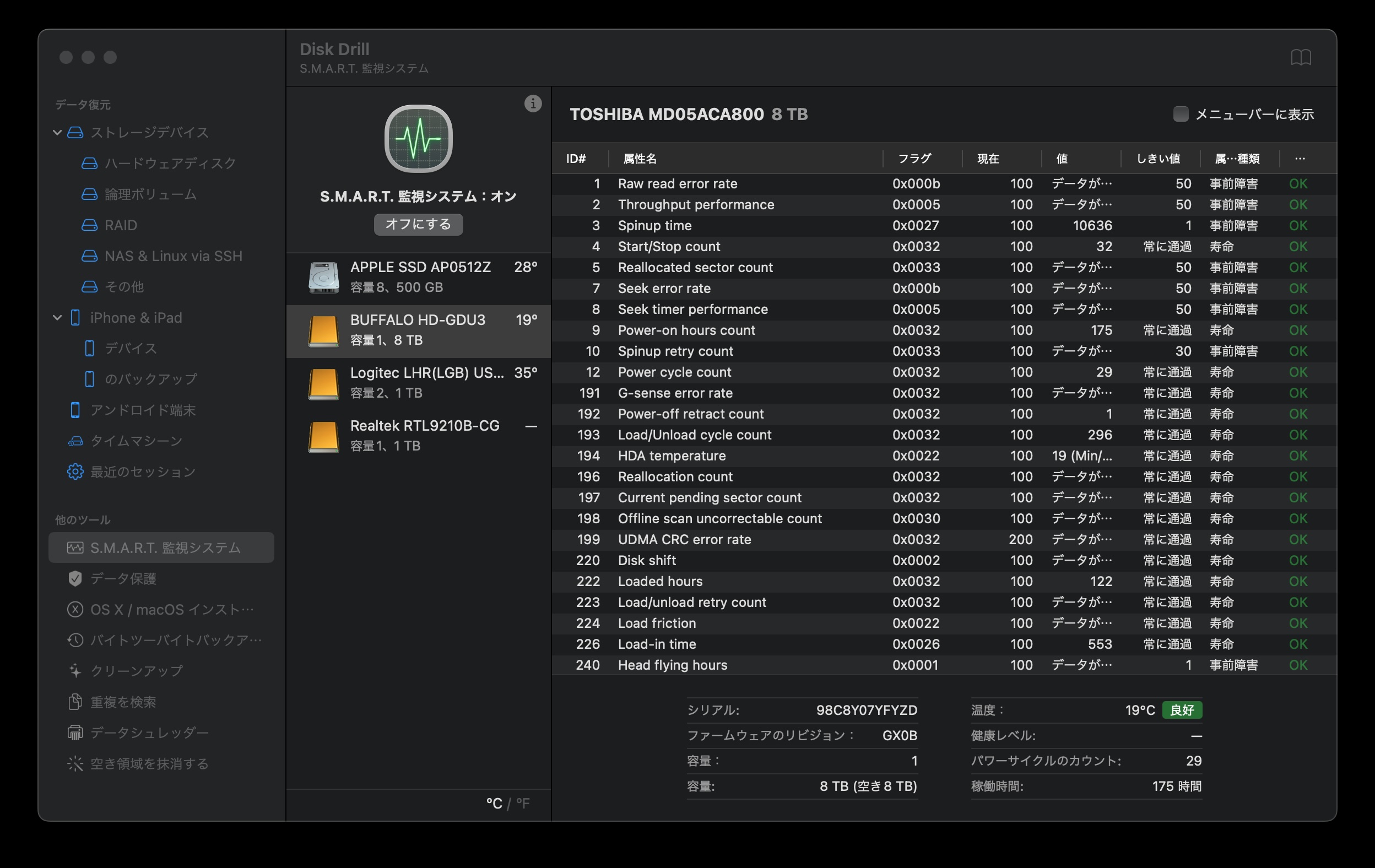The height and width of the screenshot is (868, 1375).
Task: Select Reallocated sector count row
Action: coord(944,267)
